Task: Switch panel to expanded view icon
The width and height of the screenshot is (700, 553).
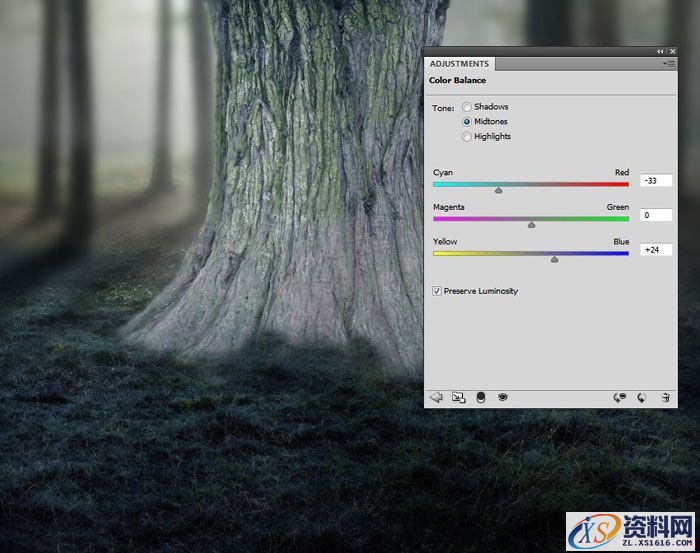Action: (458, 397)
